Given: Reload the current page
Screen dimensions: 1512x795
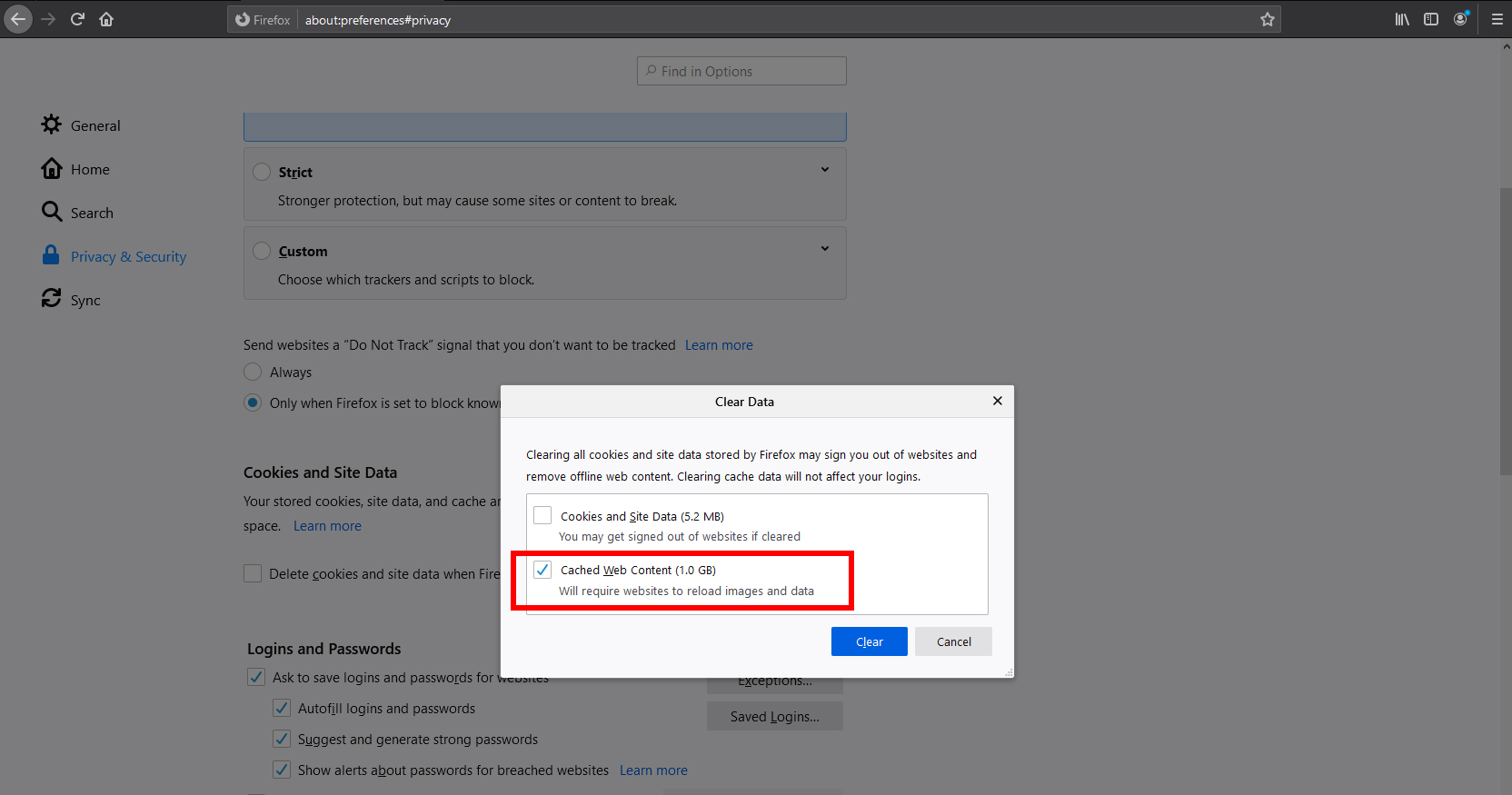Looking at the screenshot, I should tap(77, 19).
